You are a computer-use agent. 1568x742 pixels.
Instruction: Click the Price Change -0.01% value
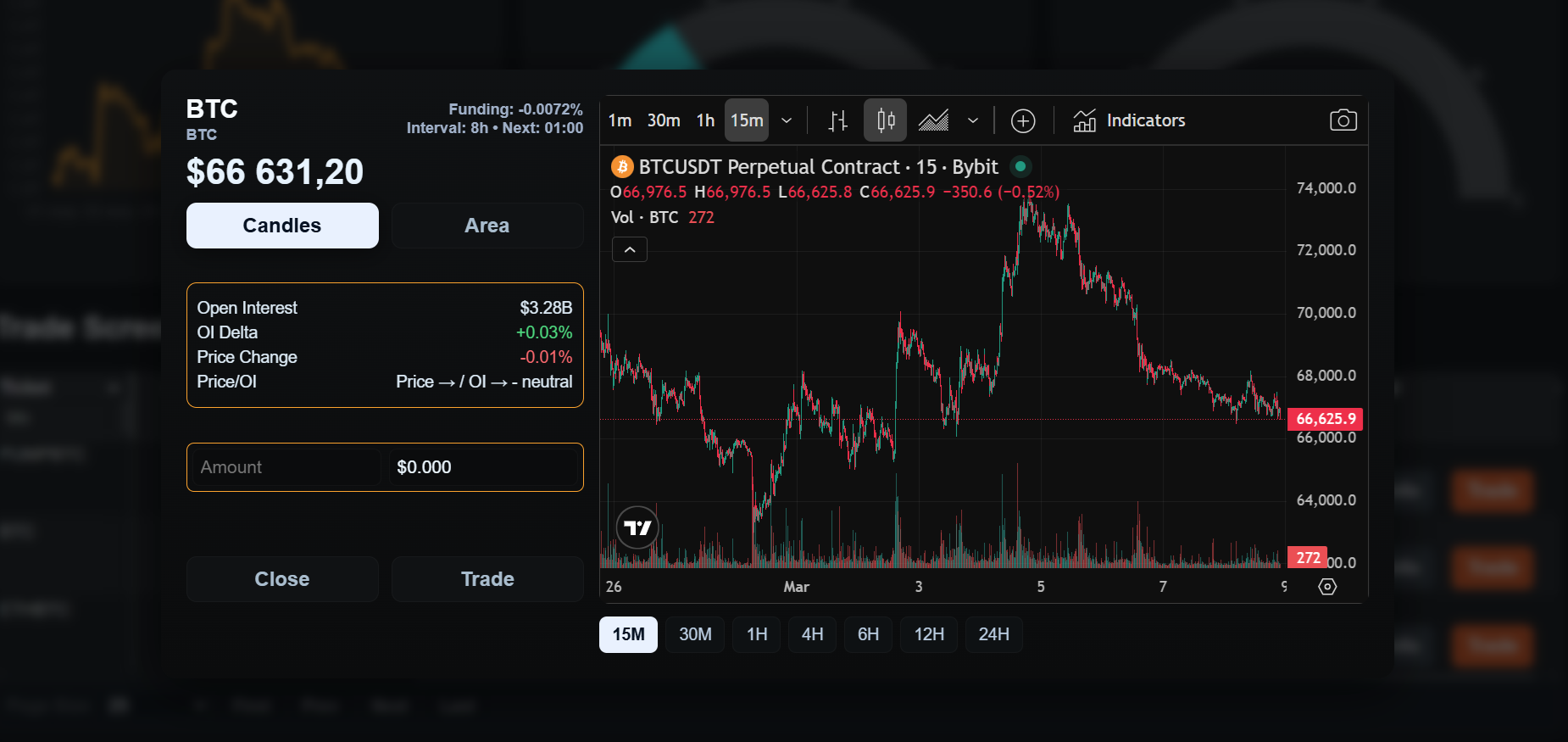[x=546, y=357]
